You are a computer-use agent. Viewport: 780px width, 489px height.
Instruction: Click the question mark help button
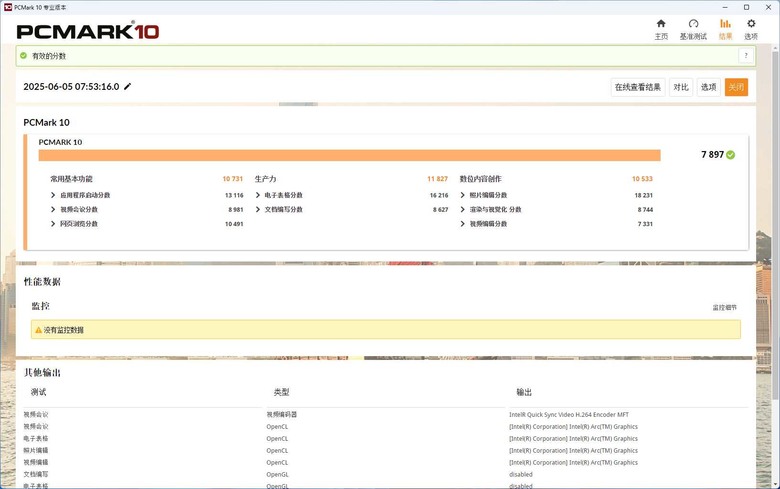[746, 56]
